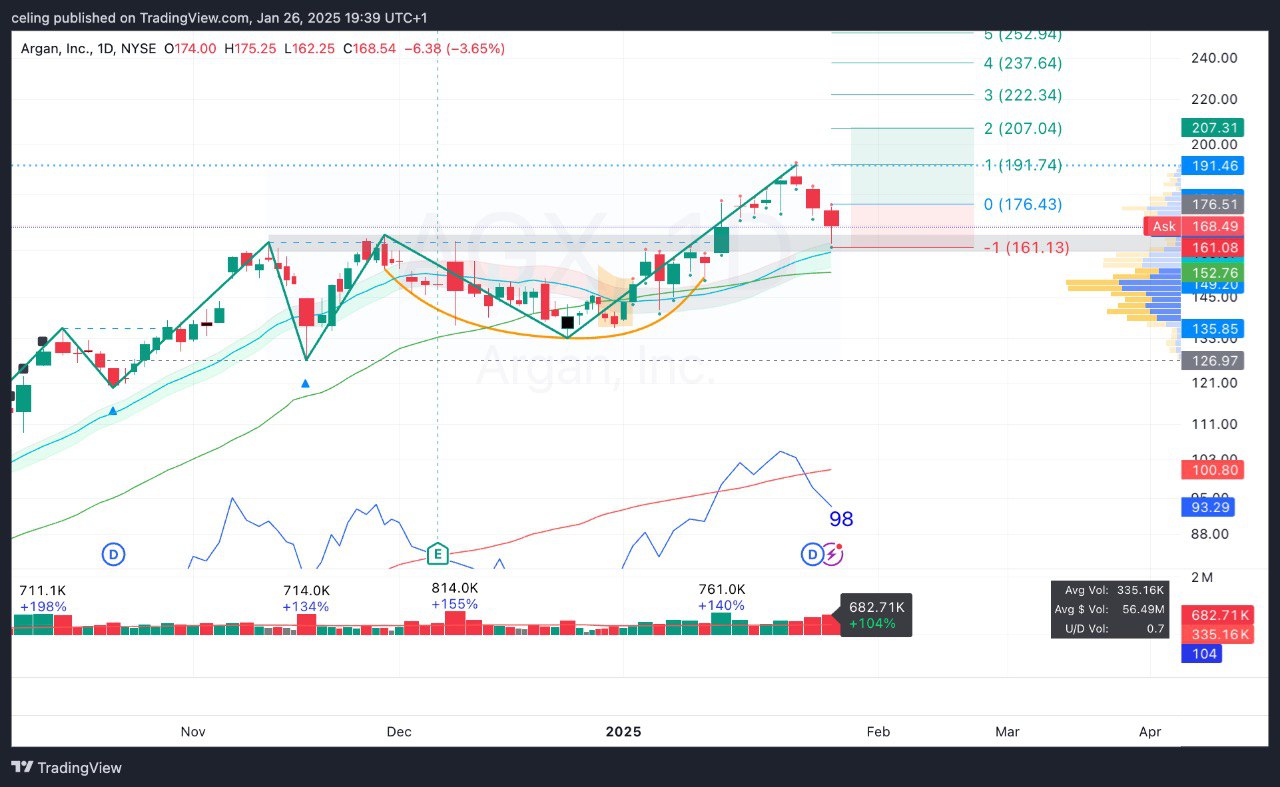The image size is (1280, 787).
Task: Click the Fibonacci level 2 (207.04) label
Action: [x=1022, y=128]
